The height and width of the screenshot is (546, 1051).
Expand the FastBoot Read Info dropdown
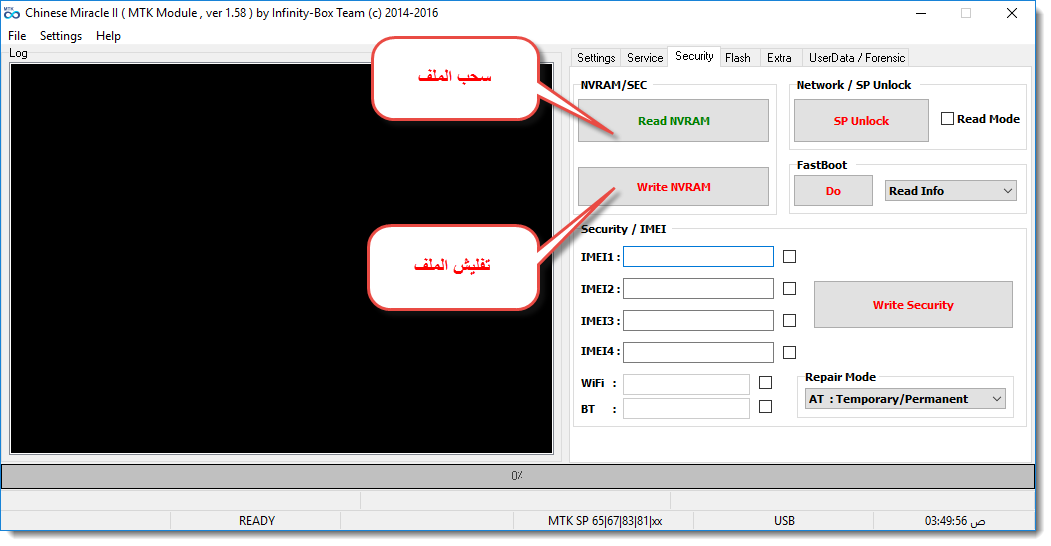[950, 191]
